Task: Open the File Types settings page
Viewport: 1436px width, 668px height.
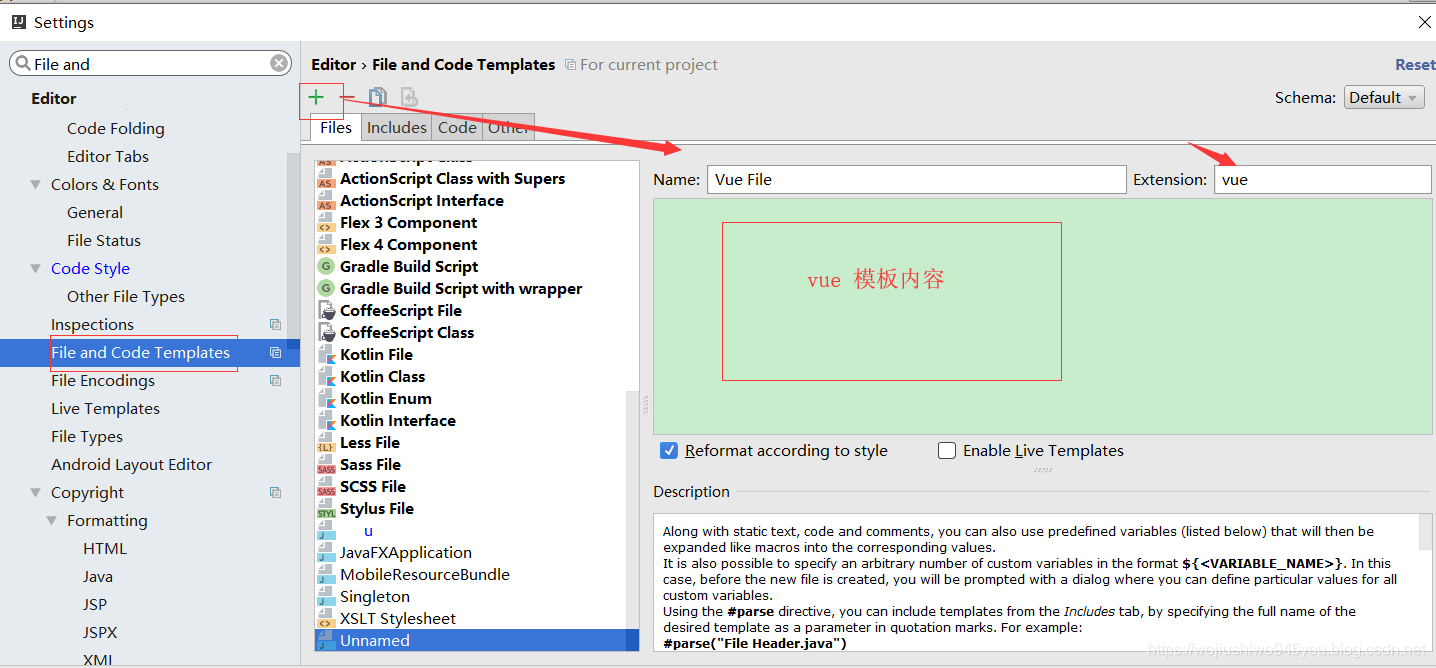Action: click(x=87, y=436)
